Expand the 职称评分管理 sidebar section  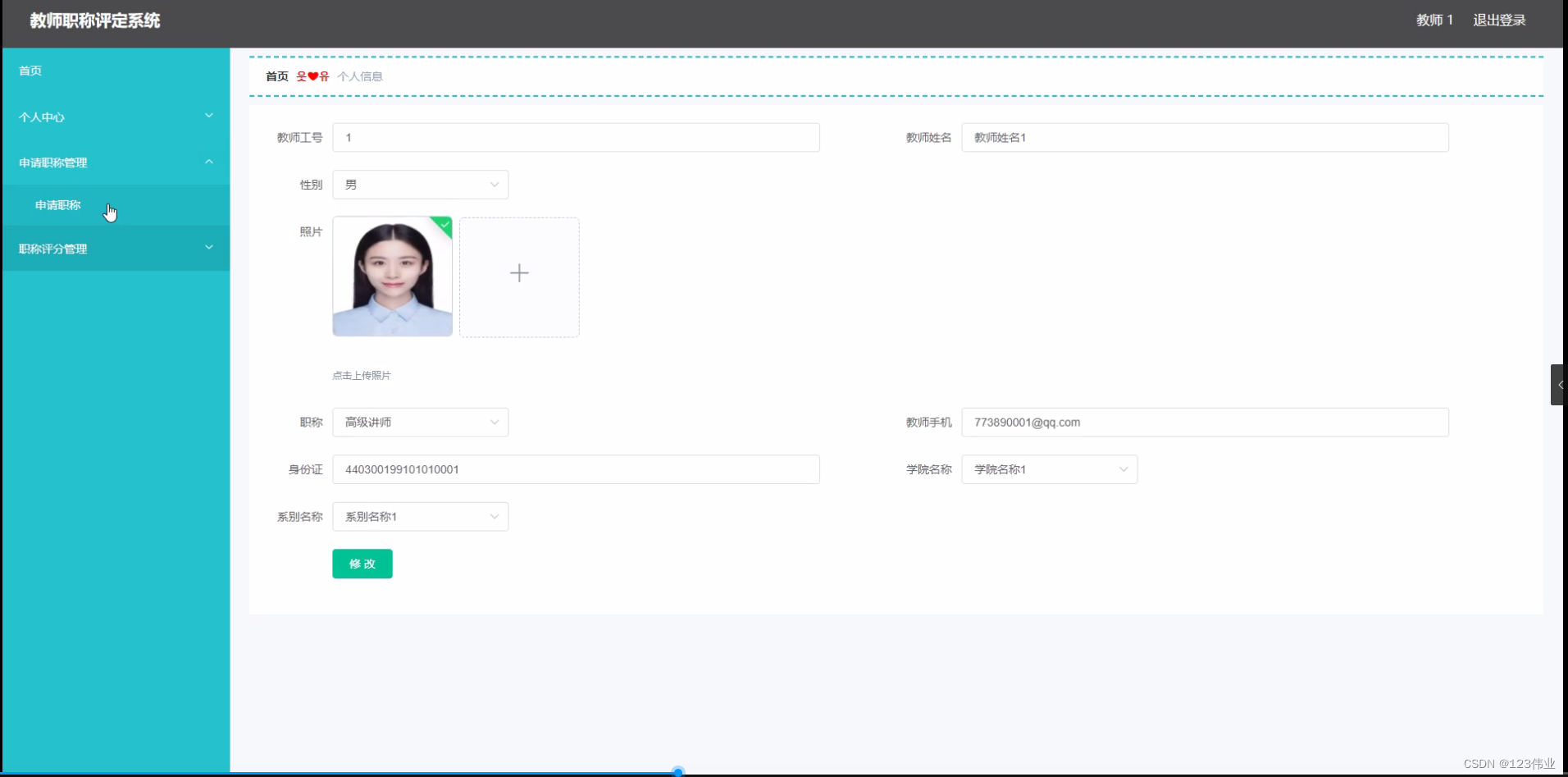pos(115,249)
